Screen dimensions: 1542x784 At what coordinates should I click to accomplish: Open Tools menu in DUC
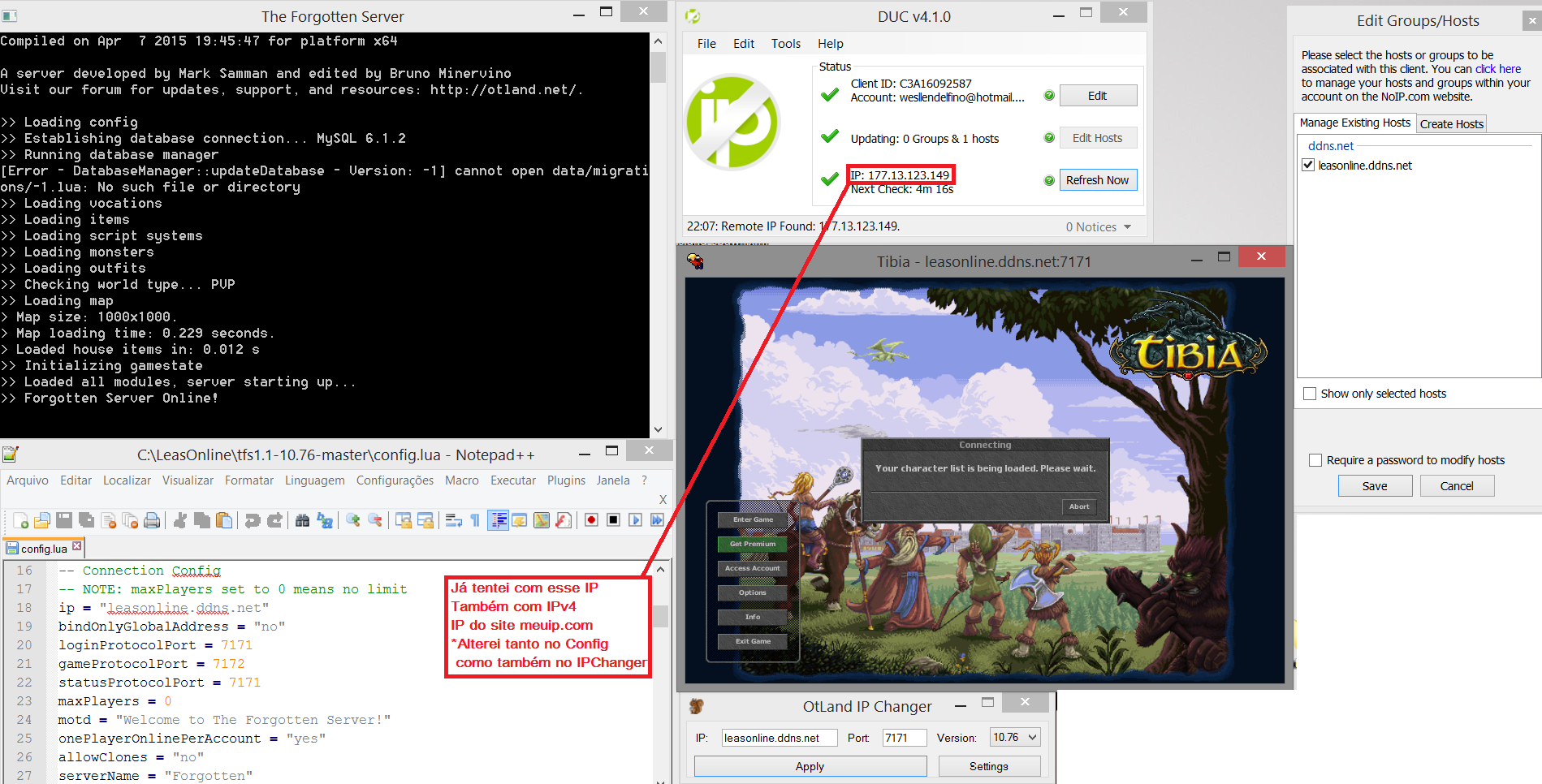pos(785,44)
